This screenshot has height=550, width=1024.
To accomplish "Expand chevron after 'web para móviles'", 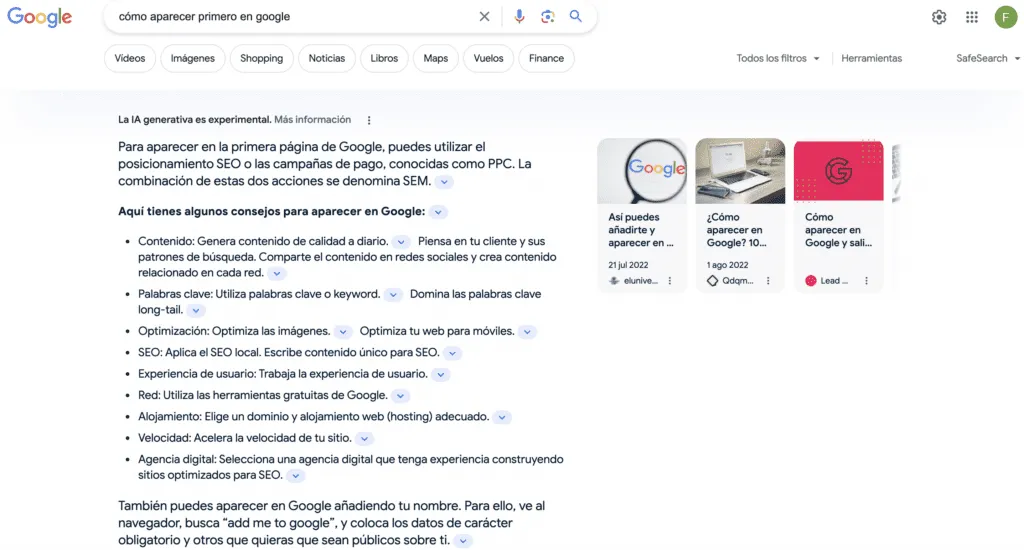I will pyautogui.click(x=527, y=332).
